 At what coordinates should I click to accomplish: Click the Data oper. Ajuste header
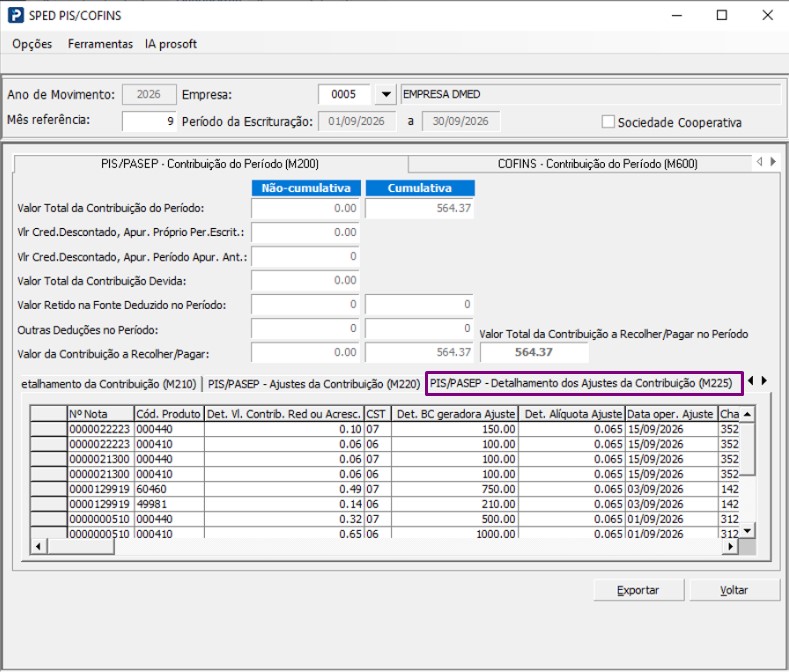(671, 414)
